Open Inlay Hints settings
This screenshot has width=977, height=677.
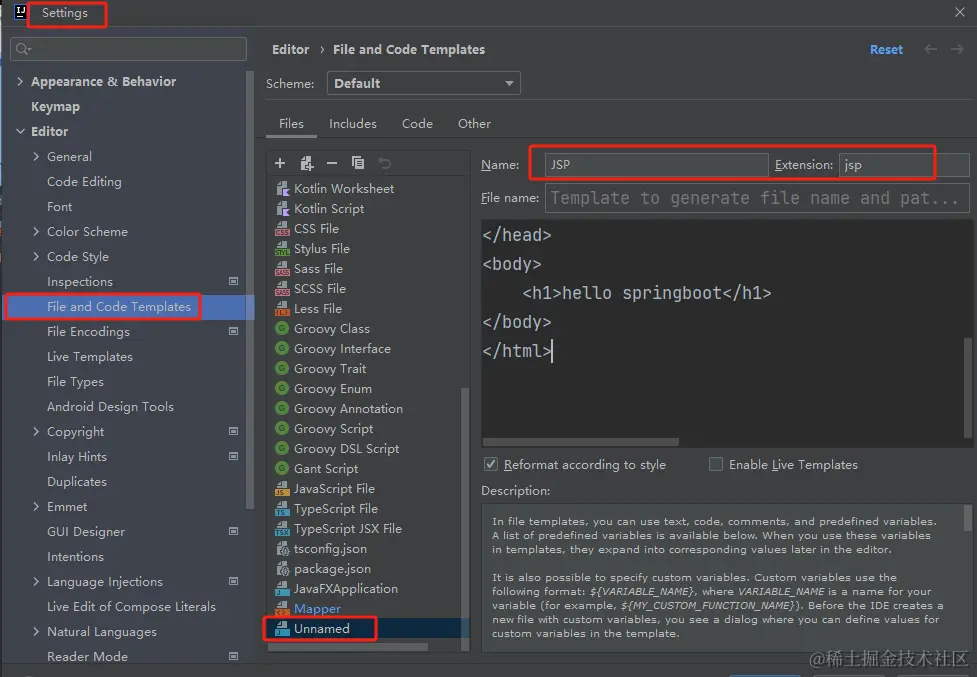77,457
